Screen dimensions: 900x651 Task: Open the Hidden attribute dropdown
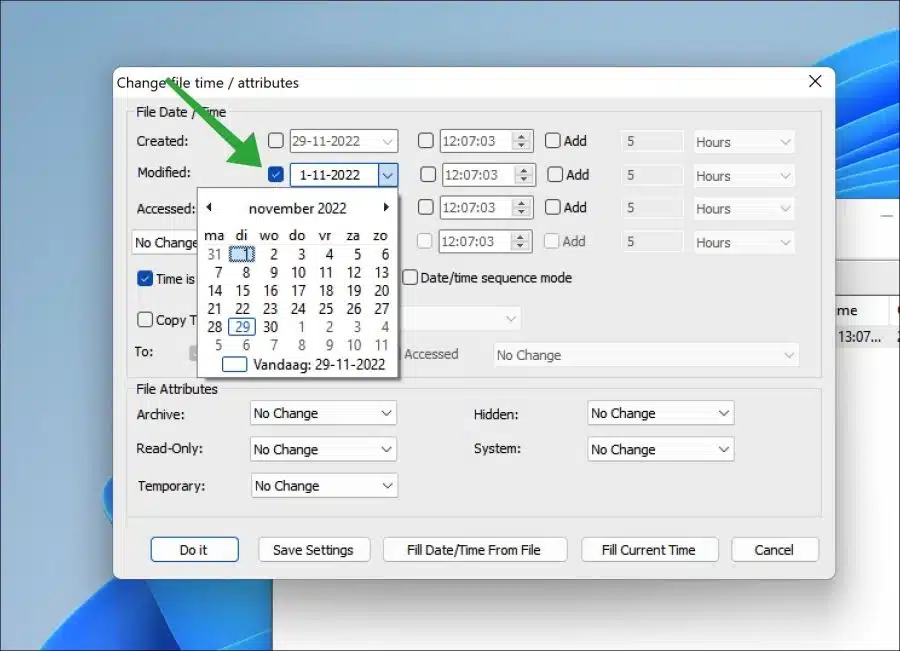(x=661, y=413)
